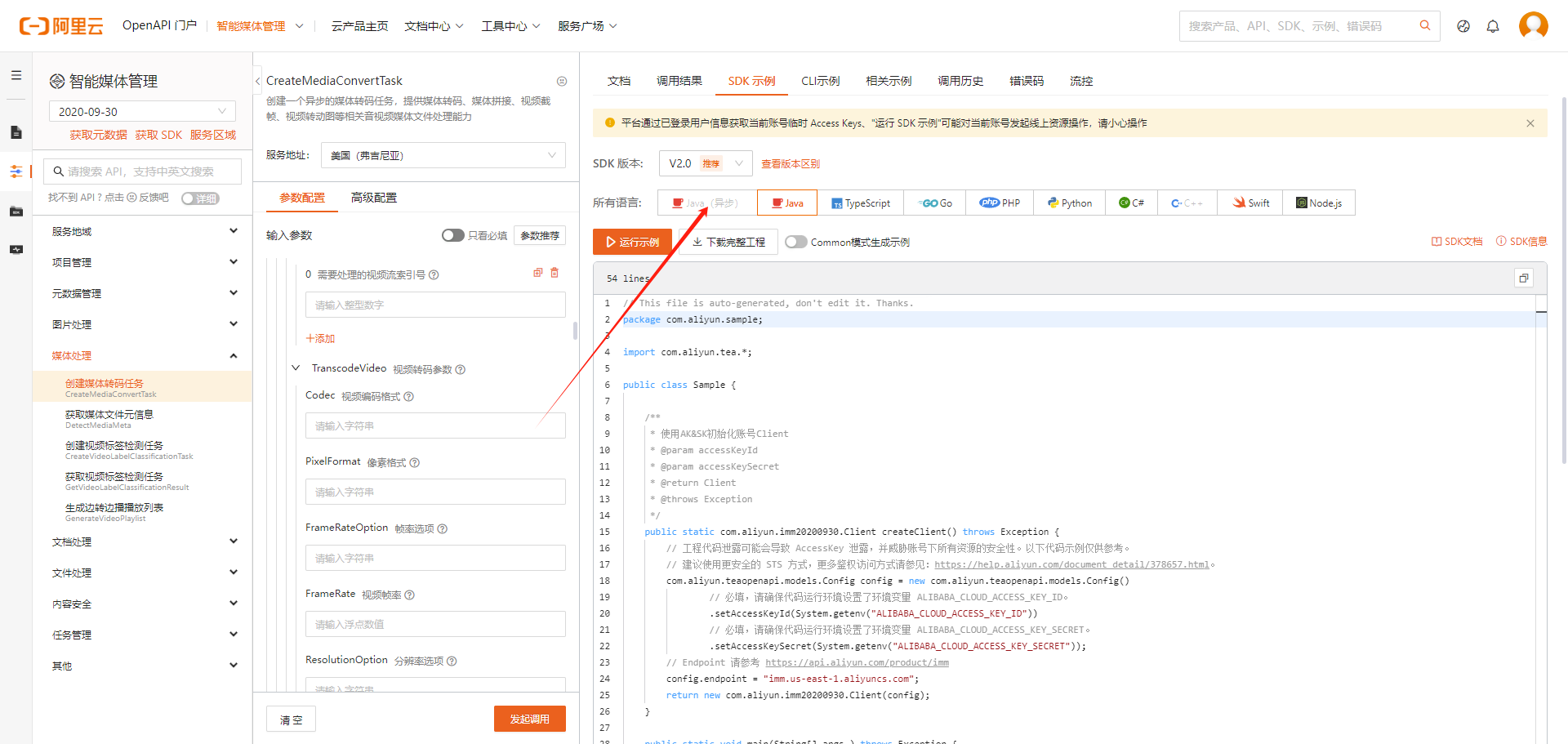Select PHP language
The width and height of the screenshot is (1568, 744).
click(x=1000, y=203)
